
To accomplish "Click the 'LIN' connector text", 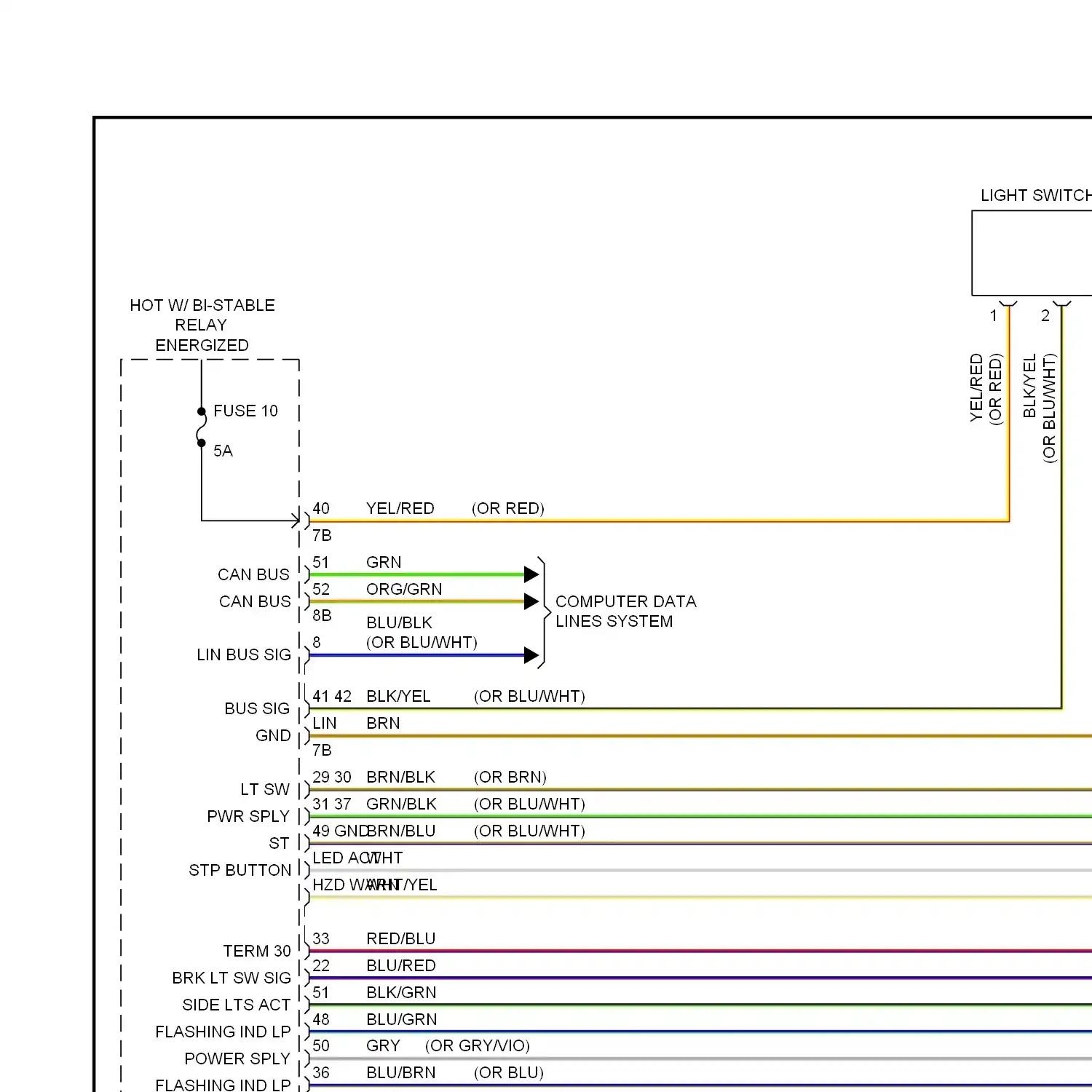I will point(325,723).
